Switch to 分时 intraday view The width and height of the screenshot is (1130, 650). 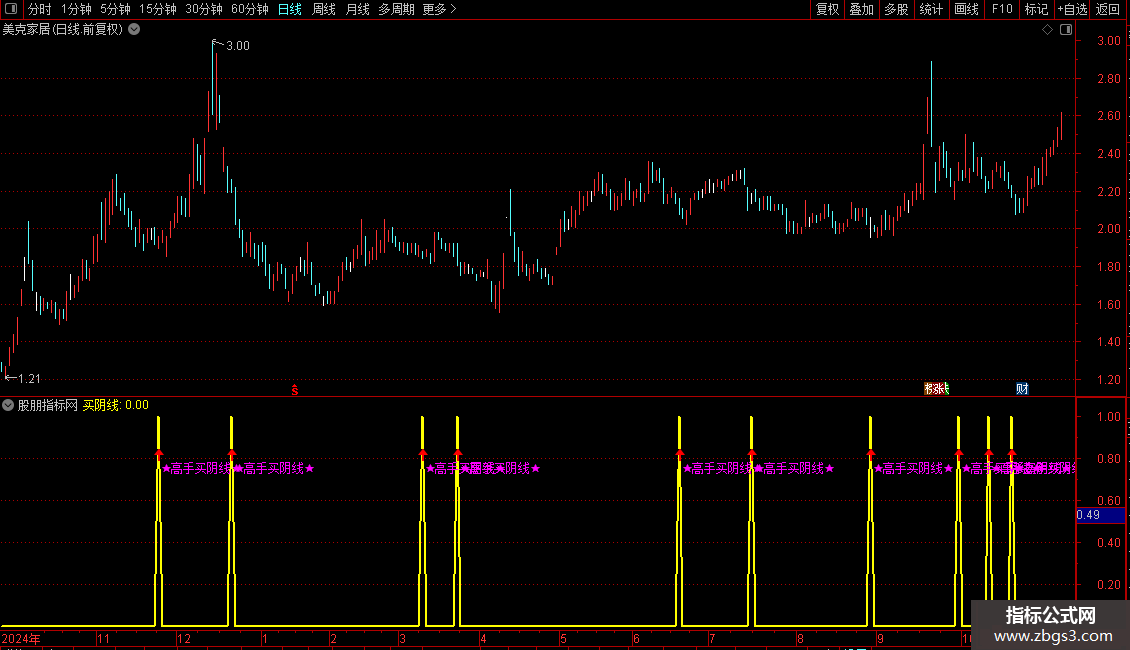40,9
